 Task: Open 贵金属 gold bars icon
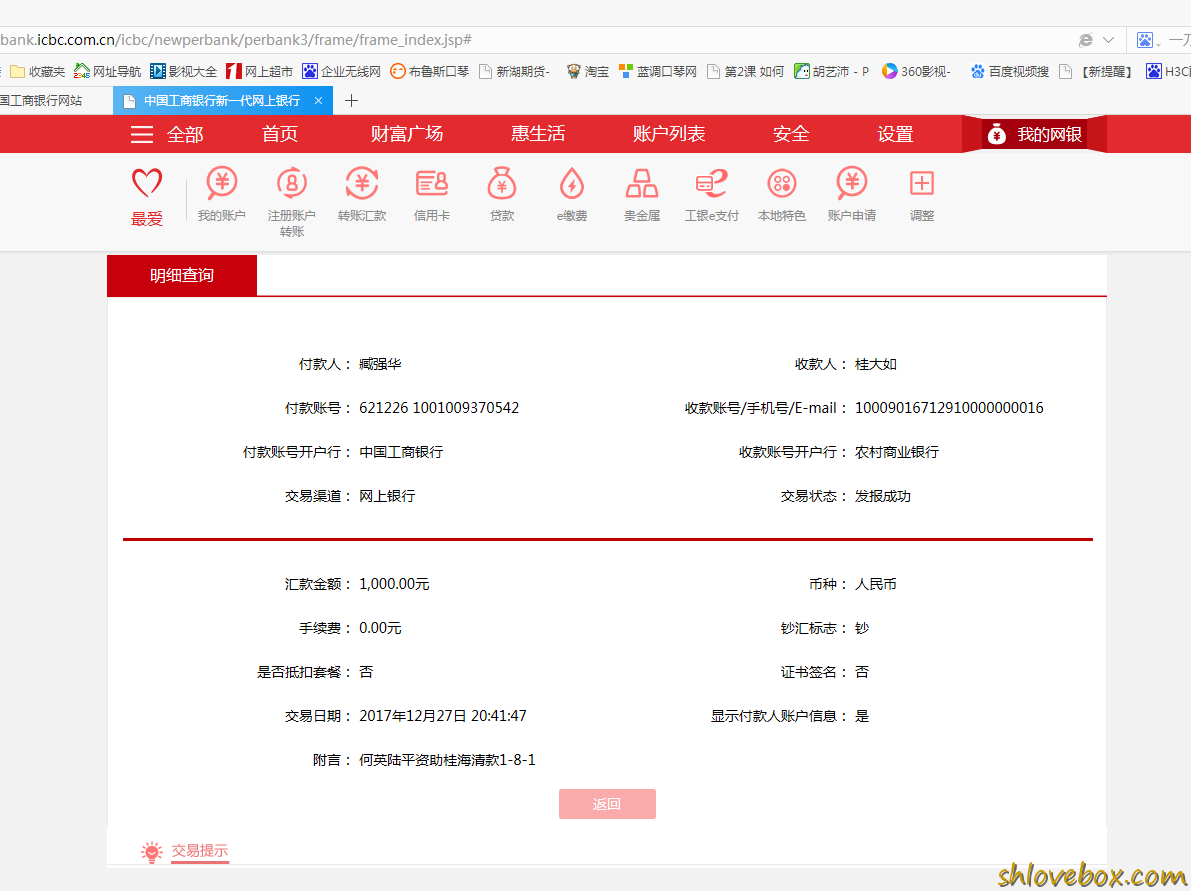642,183
